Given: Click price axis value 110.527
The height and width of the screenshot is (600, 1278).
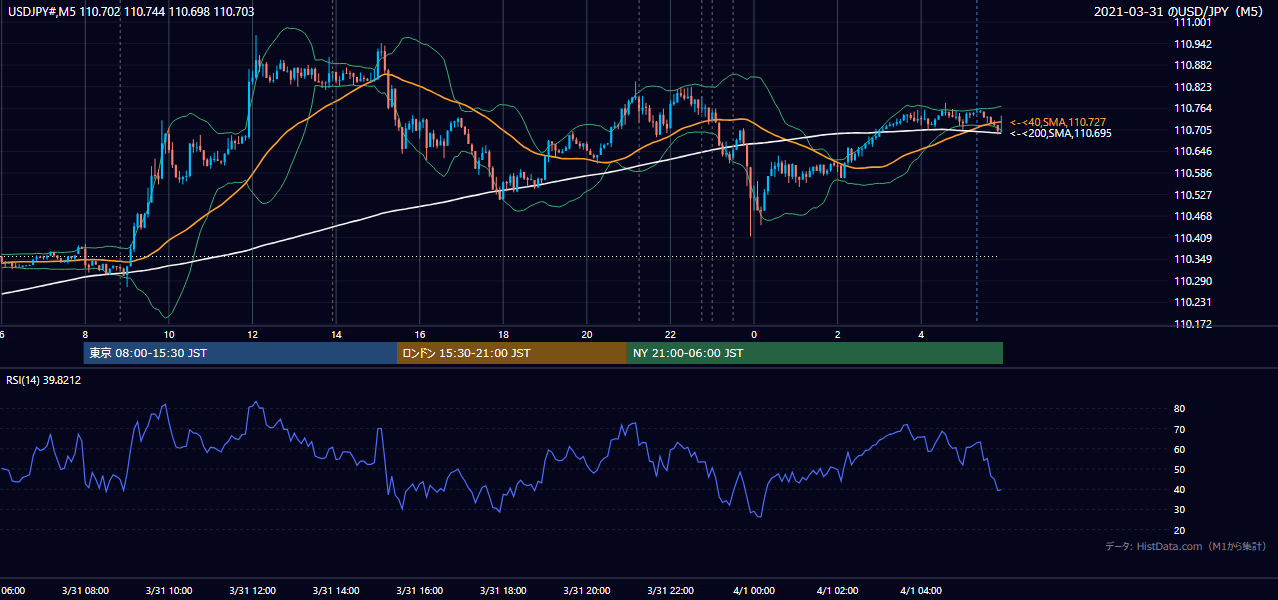Looking at the screenshot, I should tap(1195, 195).
